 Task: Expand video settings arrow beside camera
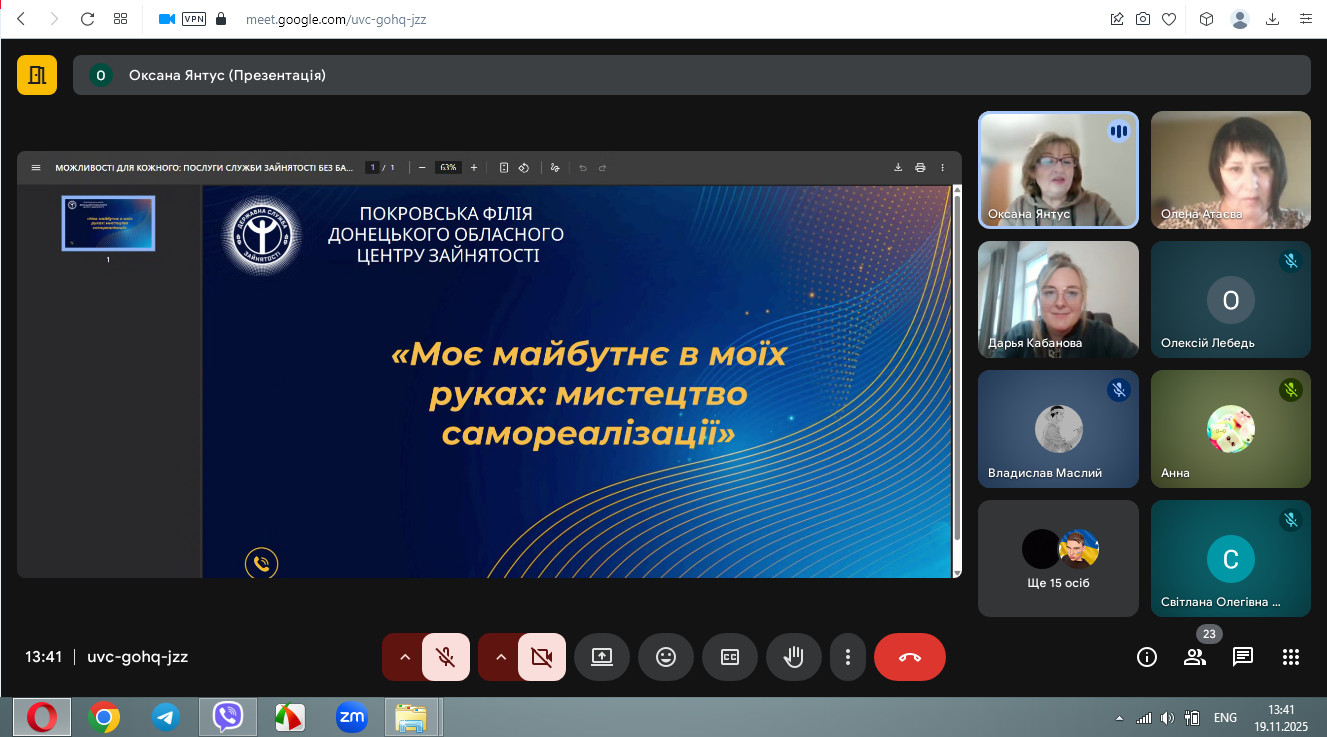[x=501, y=657]
